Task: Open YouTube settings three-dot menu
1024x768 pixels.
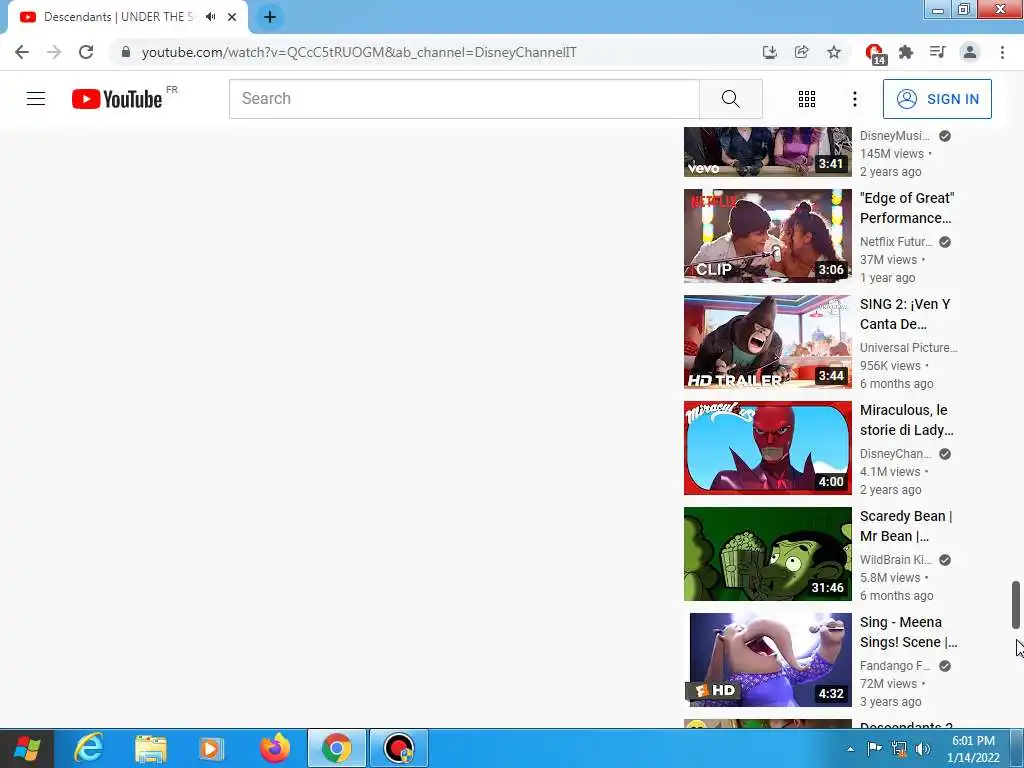Action: pos(855,99)
